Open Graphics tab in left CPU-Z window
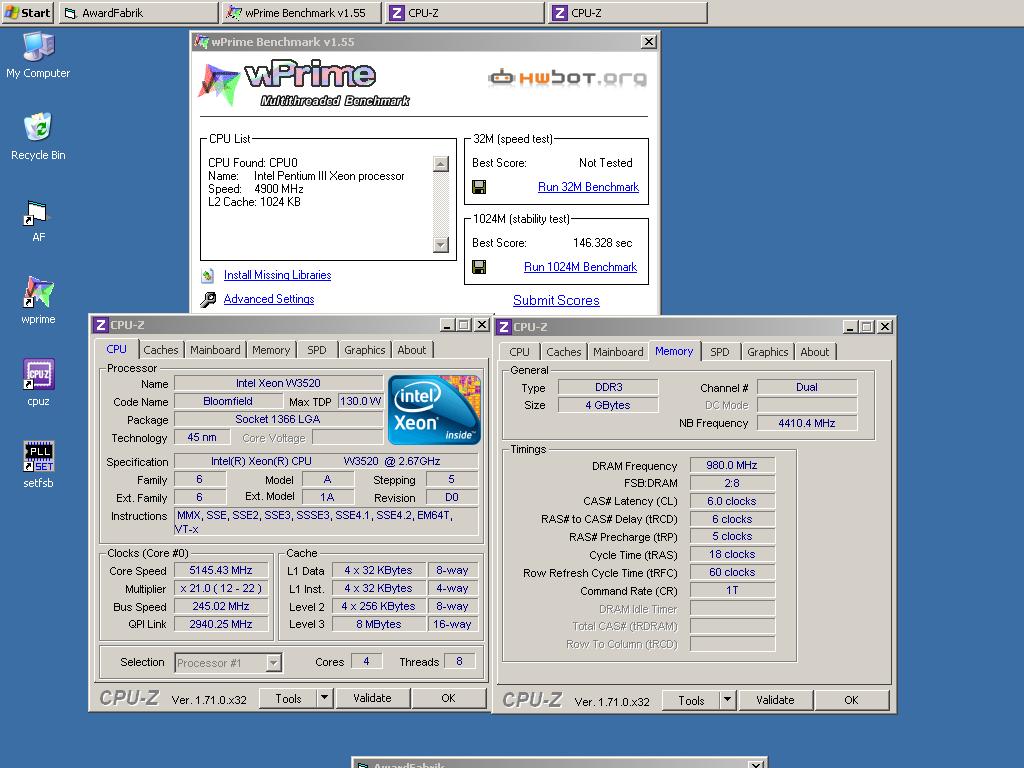Screen dimensions: 1024x768 coord(364,350)
